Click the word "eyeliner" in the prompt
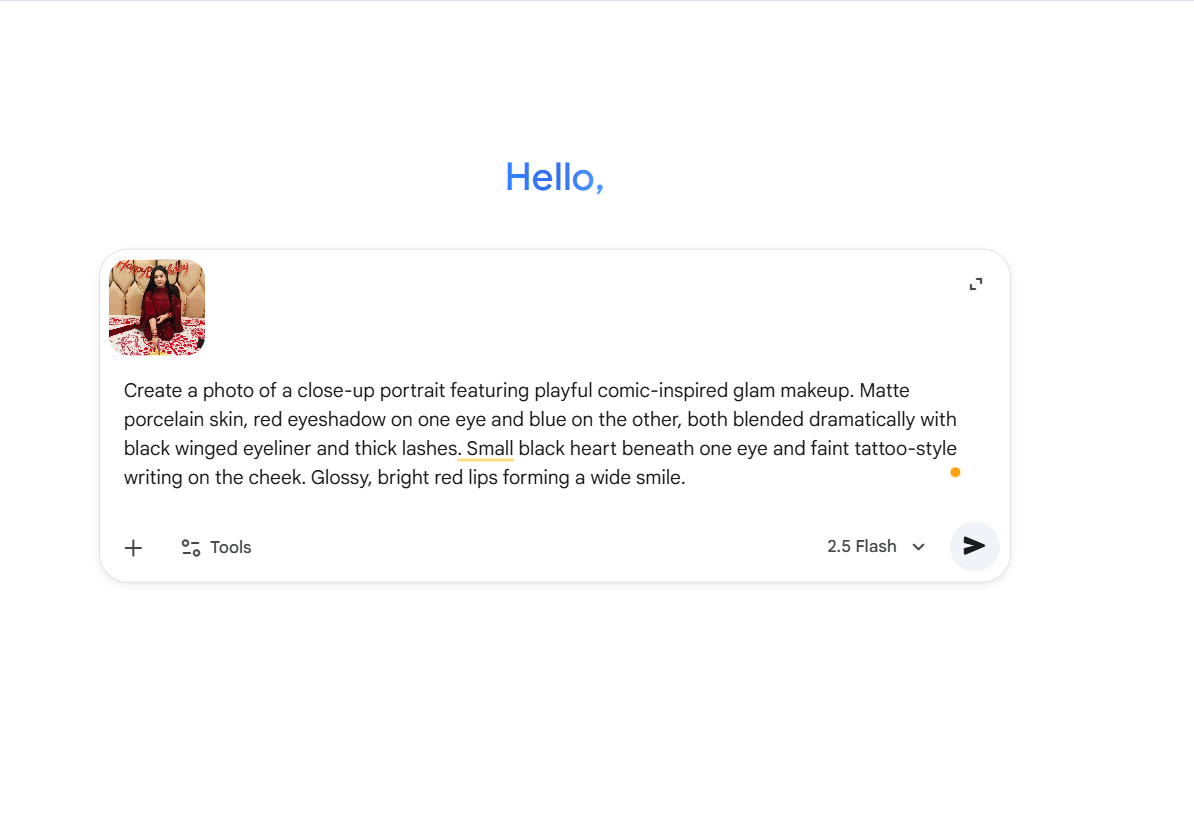The width and height of the screenshot is (1194, 816). pos(276,448)
